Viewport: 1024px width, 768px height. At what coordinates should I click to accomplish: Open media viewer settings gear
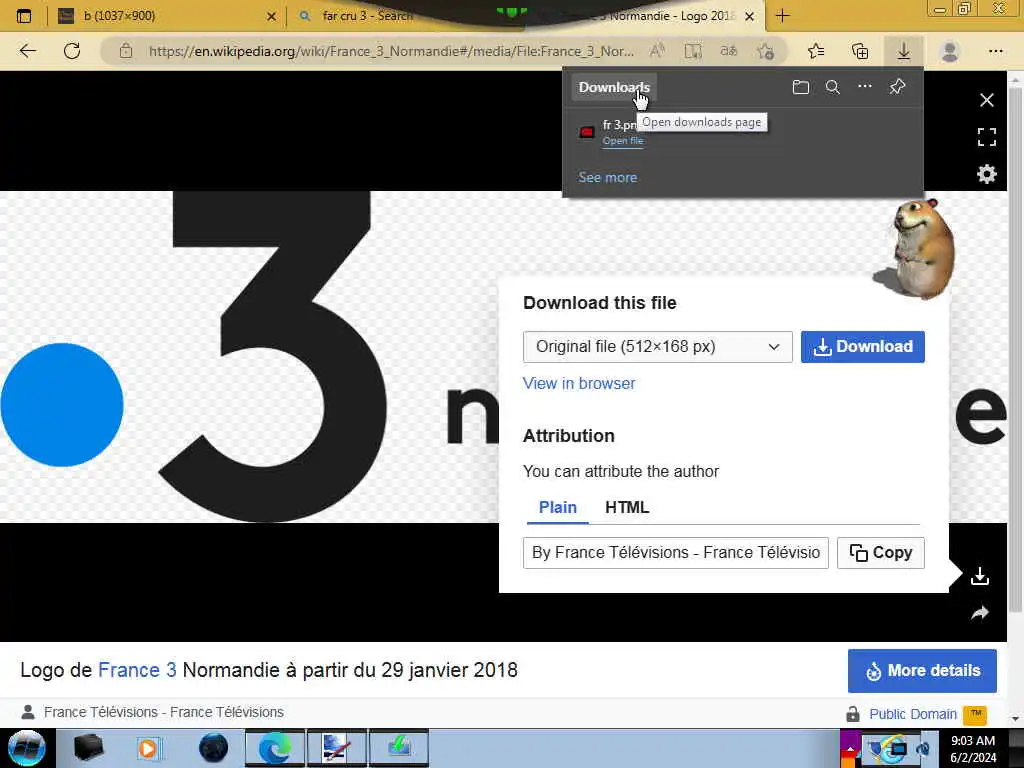[x=987, y=174]
